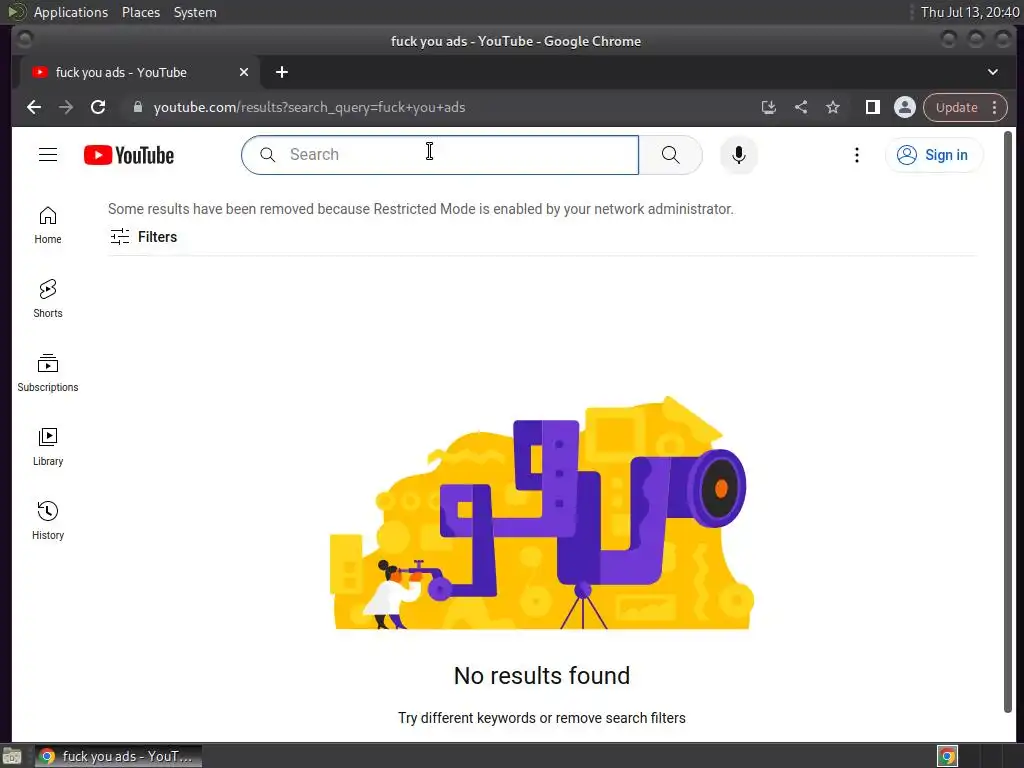Open Chrome three-dot menu
1024x768 pixels.
coord(995,107)
